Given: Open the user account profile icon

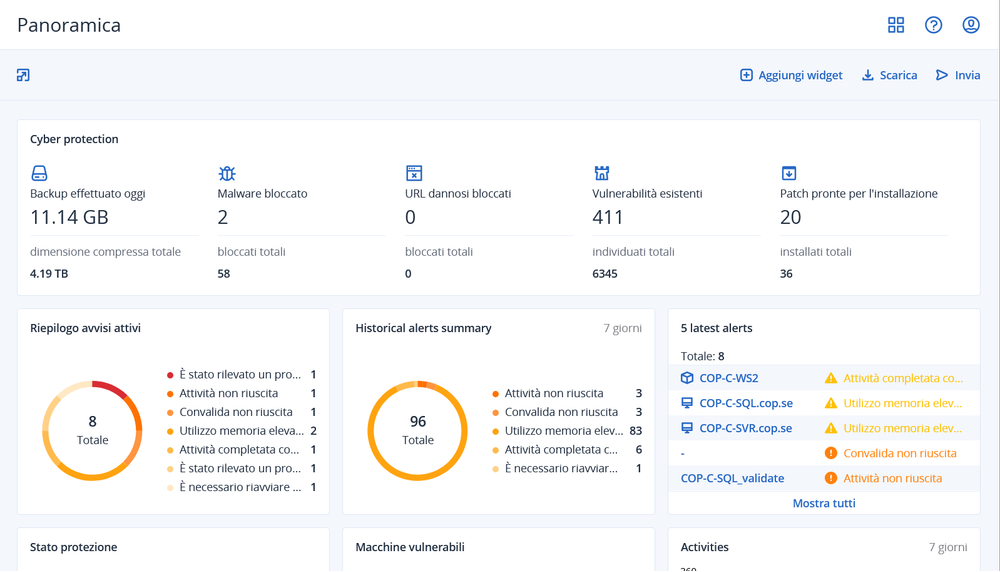Looking at the screenshot, I should pos(971,25).
